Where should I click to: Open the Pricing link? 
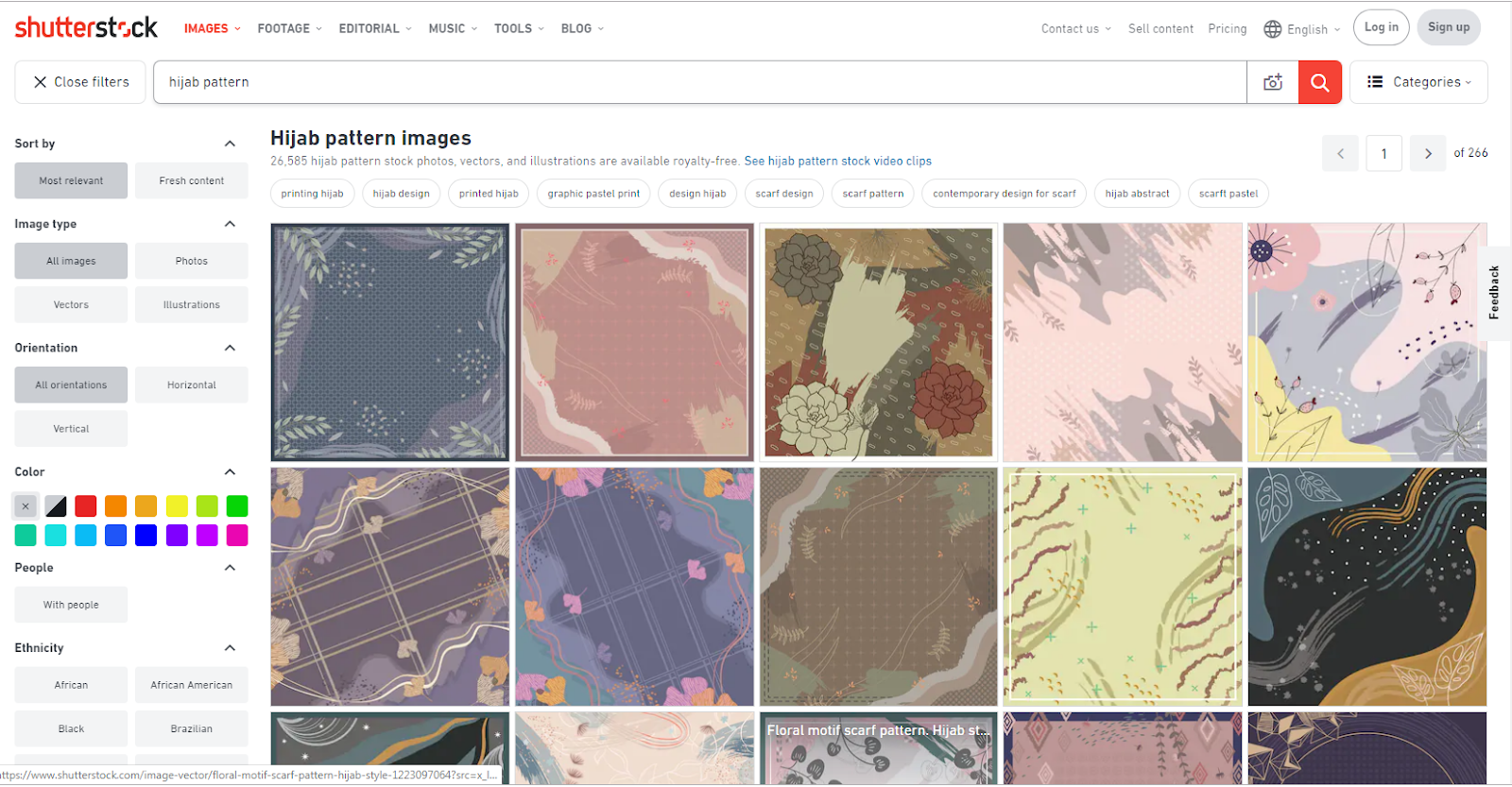click(1228, 28)
